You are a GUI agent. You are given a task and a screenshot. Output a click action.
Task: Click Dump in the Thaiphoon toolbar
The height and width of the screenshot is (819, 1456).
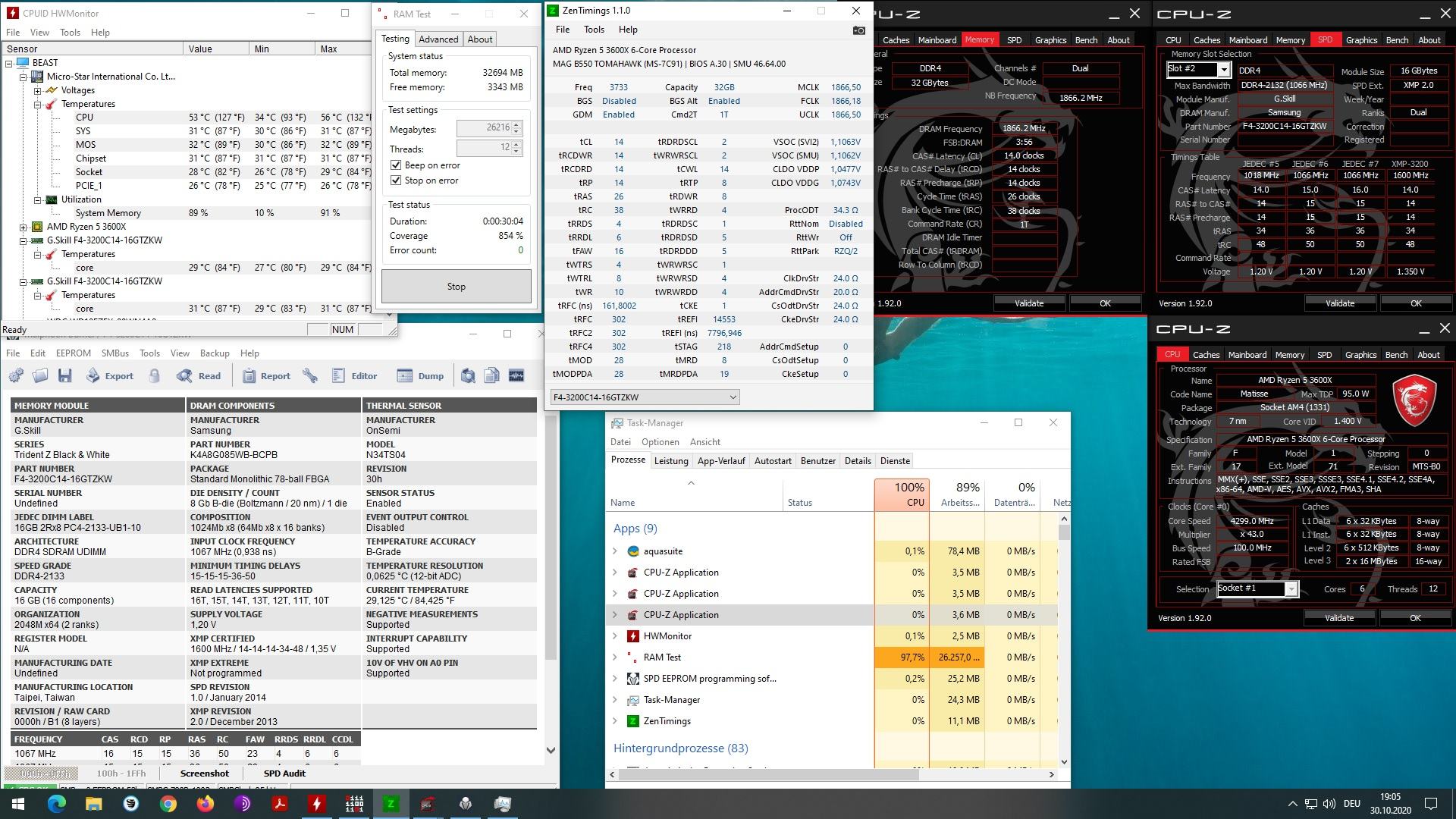tap(420, 375)
